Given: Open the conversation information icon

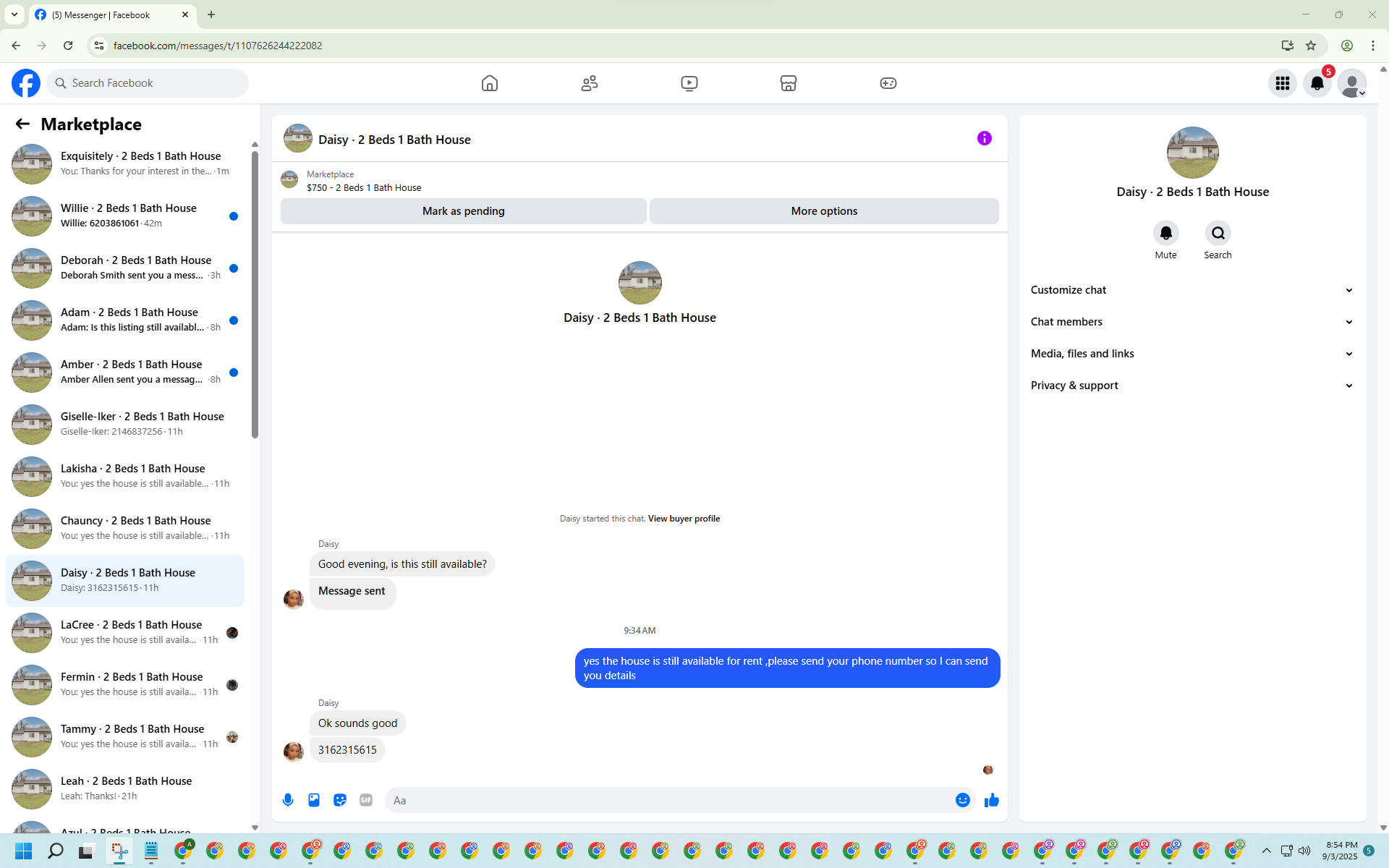Looking at the screenshot, I should point(985,138).
